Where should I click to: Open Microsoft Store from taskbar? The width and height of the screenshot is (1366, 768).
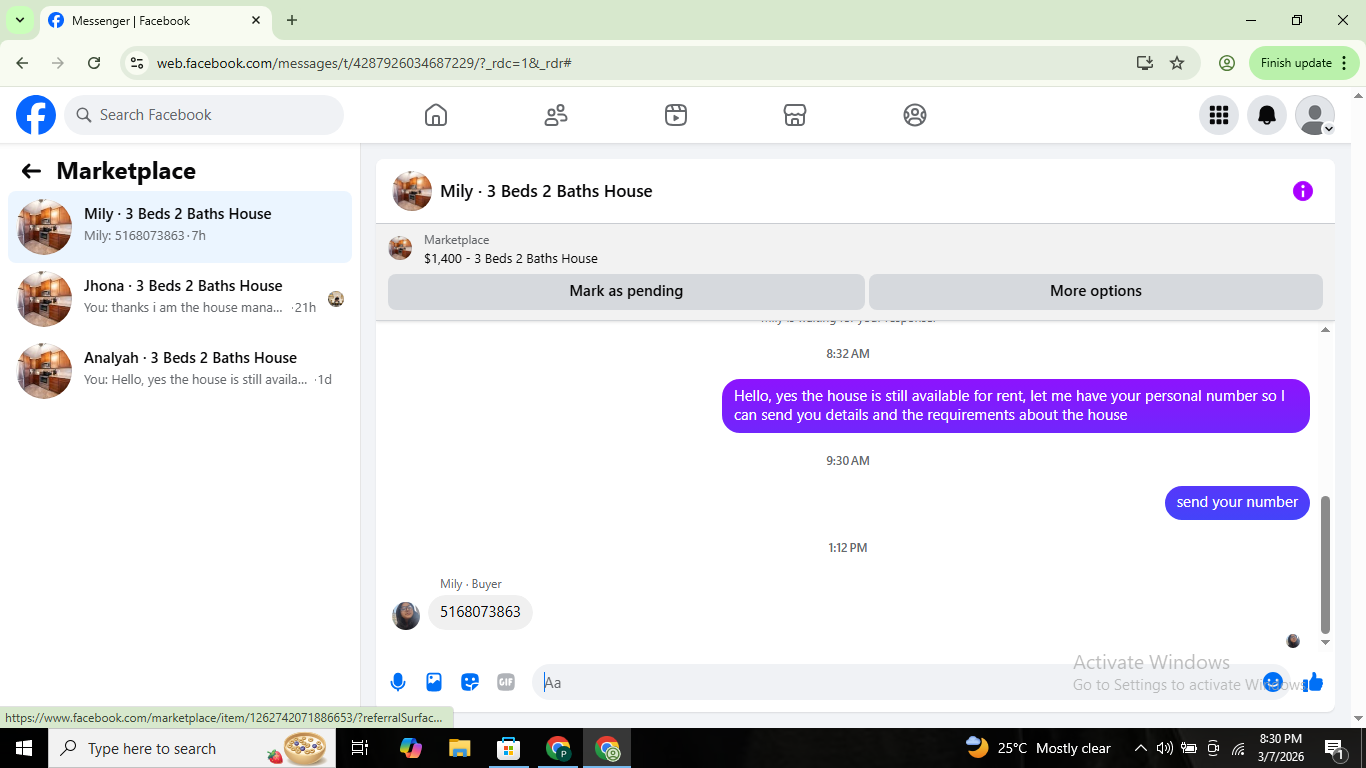(509, 748)
